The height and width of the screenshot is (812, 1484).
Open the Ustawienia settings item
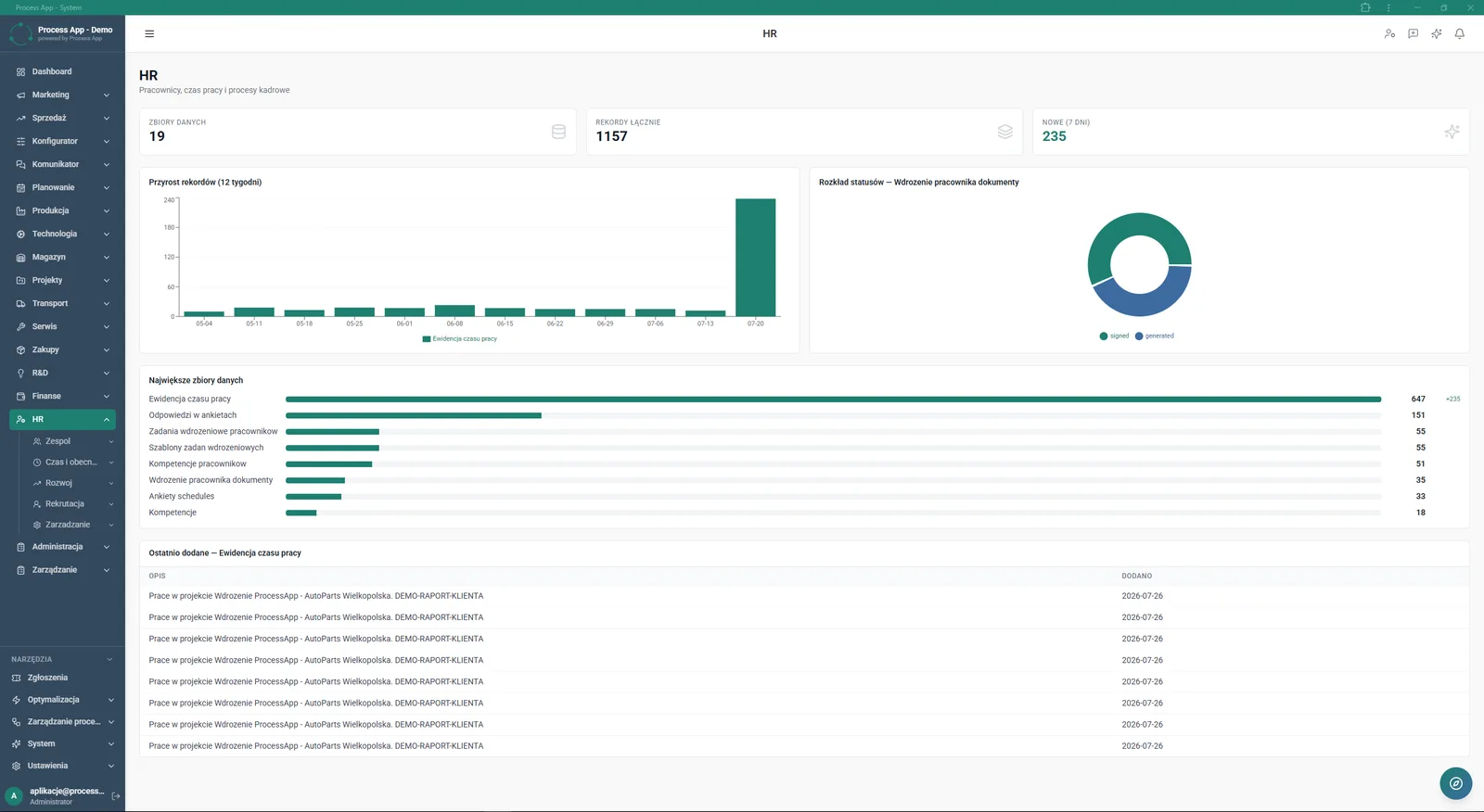62,766
